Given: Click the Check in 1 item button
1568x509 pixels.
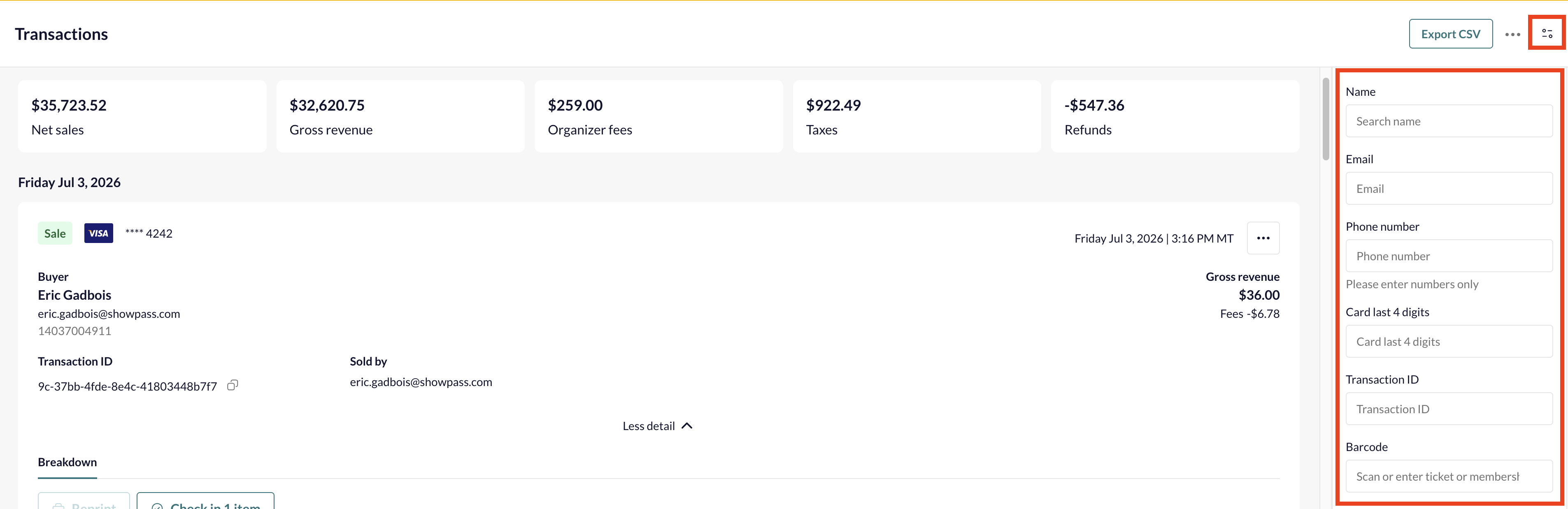Looking at the screenshot, I should click(205, 501).
